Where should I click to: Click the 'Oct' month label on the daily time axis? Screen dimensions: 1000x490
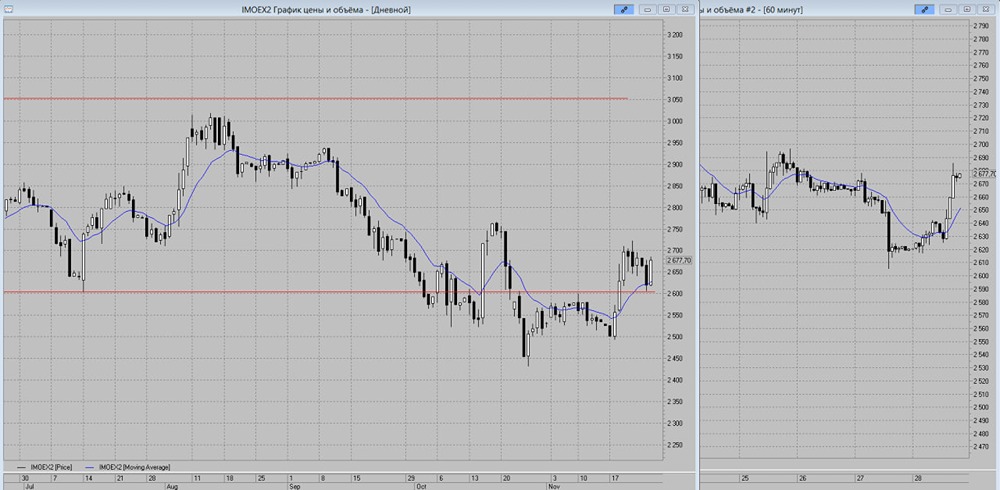422,486
